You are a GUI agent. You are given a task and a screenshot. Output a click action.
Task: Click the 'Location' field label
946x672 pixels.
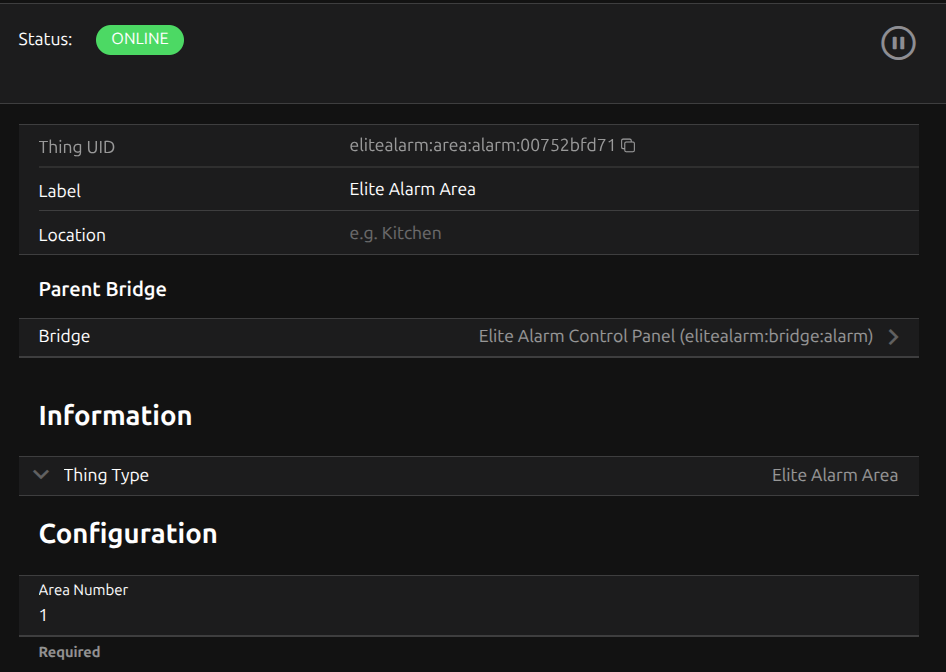[72, 235]
